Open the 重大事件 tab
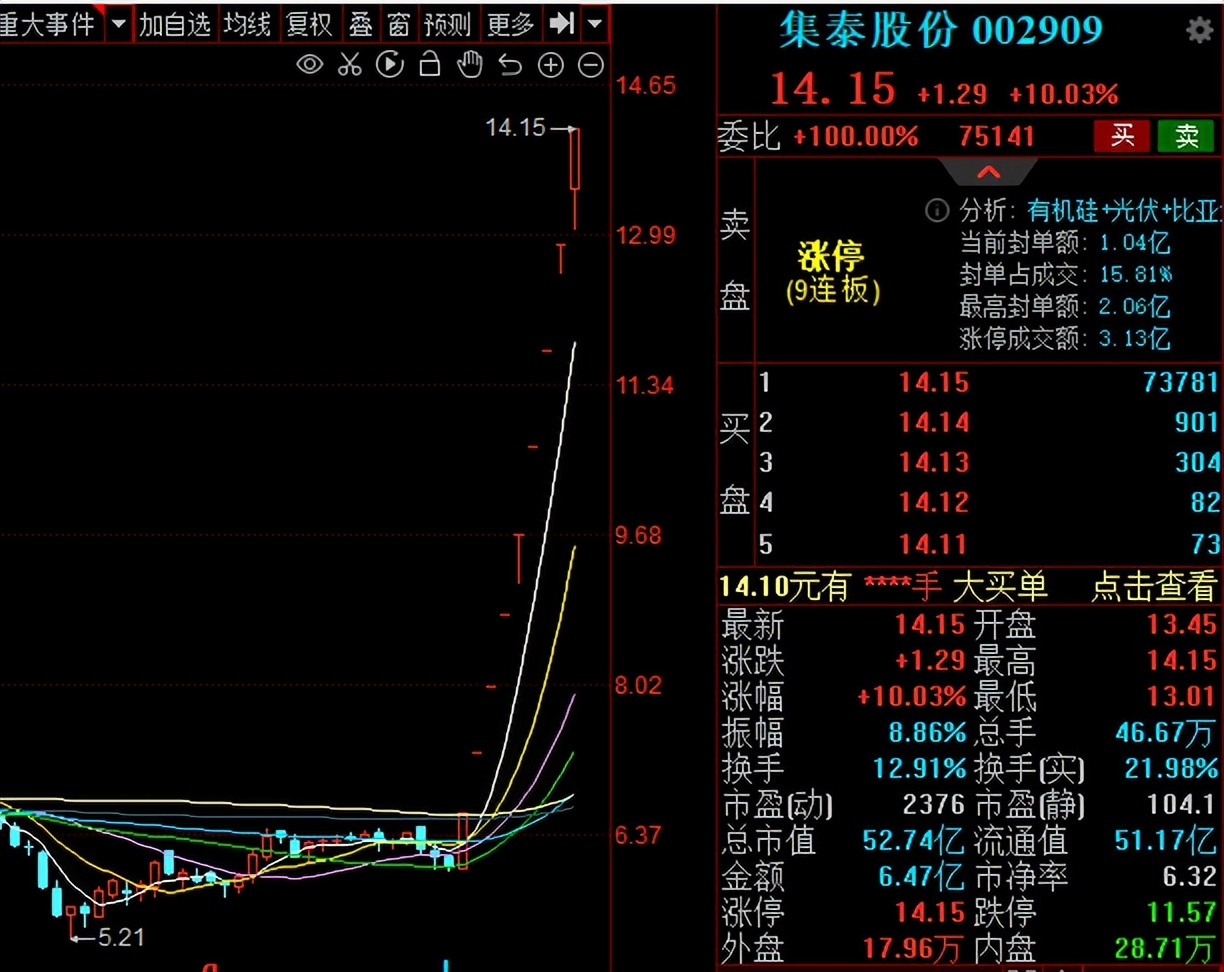Viewport: 1224px width, 972px height. [48, 23]
